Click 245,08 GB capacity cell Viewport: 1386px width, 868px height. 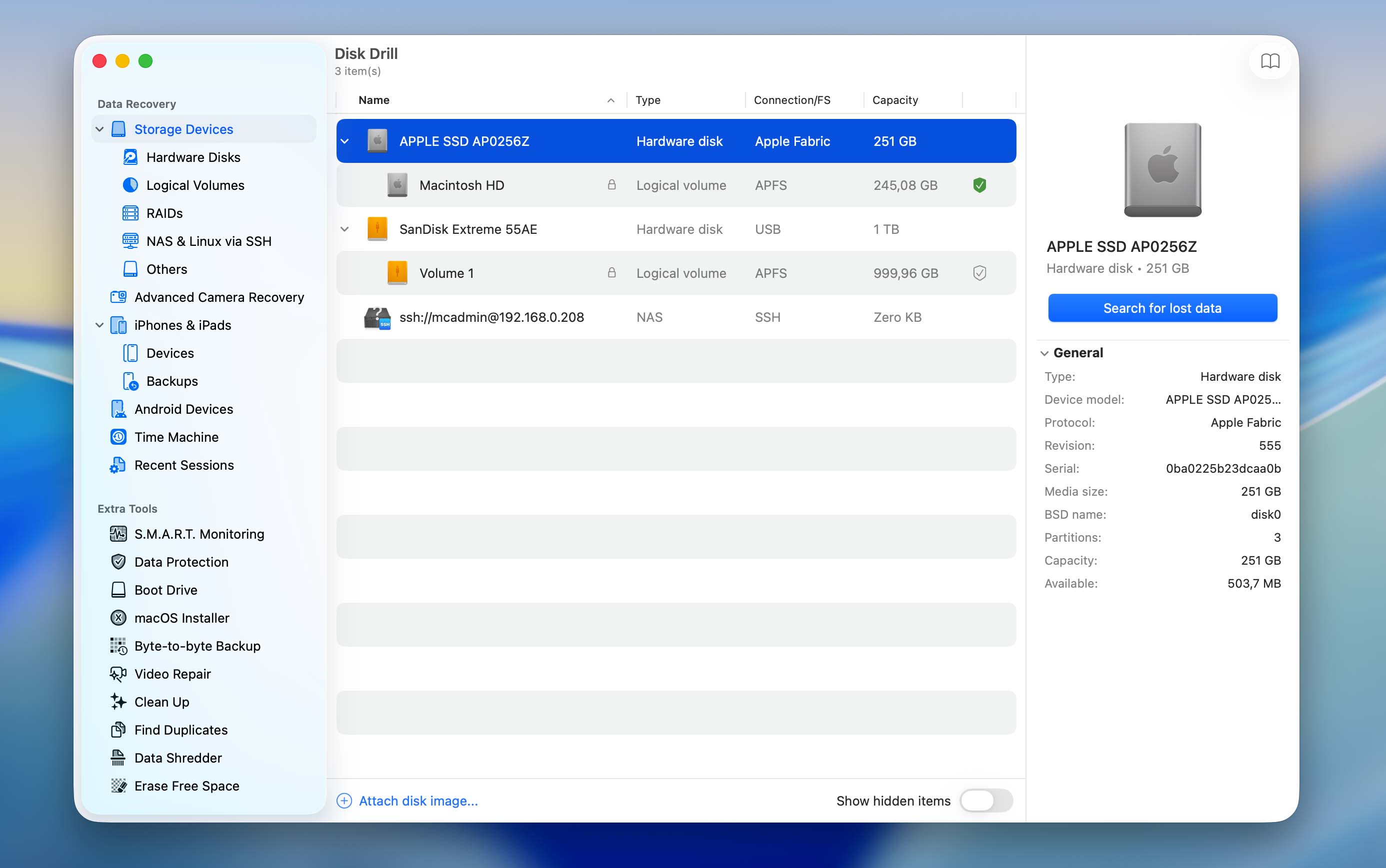click(905, 185)
